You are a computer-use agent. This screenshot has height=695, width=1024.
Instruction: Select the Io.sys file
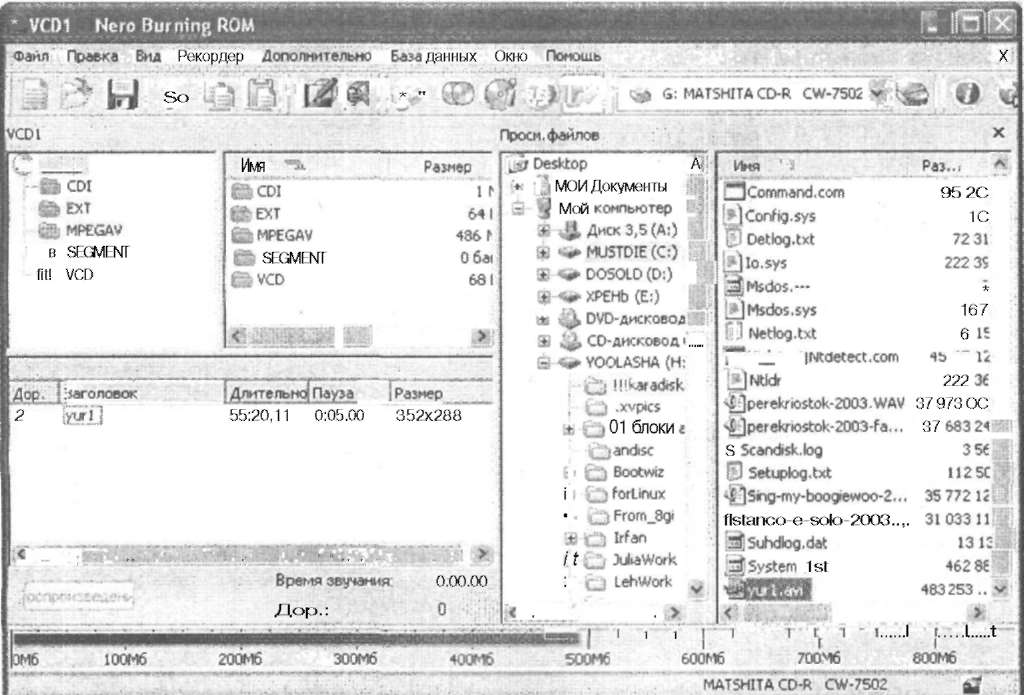click(766, 263)
